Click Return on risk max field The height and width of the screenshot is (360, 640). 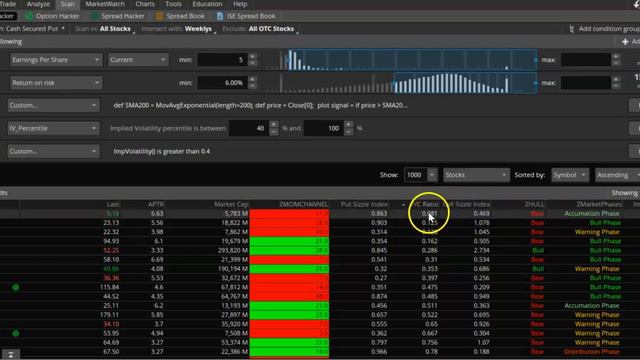coord(585,83)
